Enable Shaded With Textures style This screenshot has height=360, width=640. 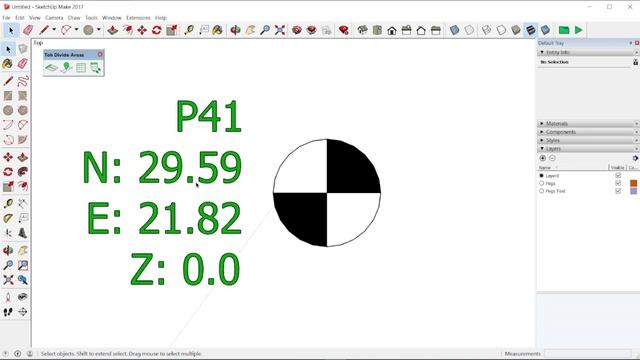(530, 30)
